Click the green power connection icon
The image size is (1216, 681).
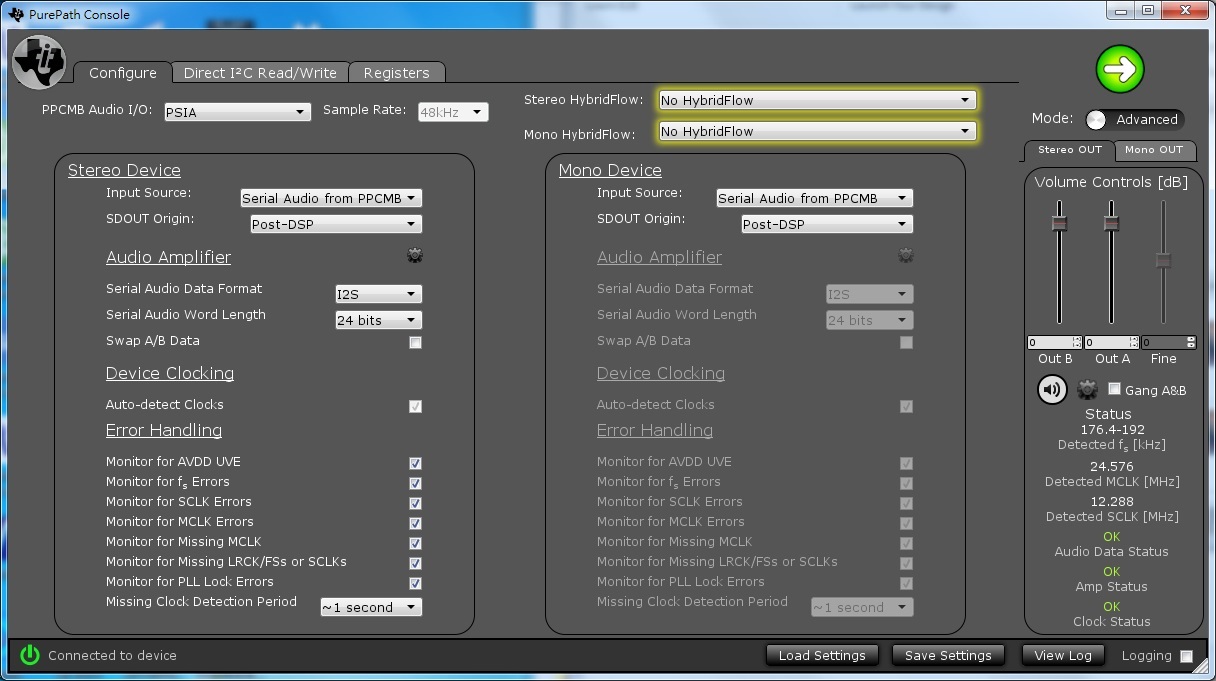30,655
